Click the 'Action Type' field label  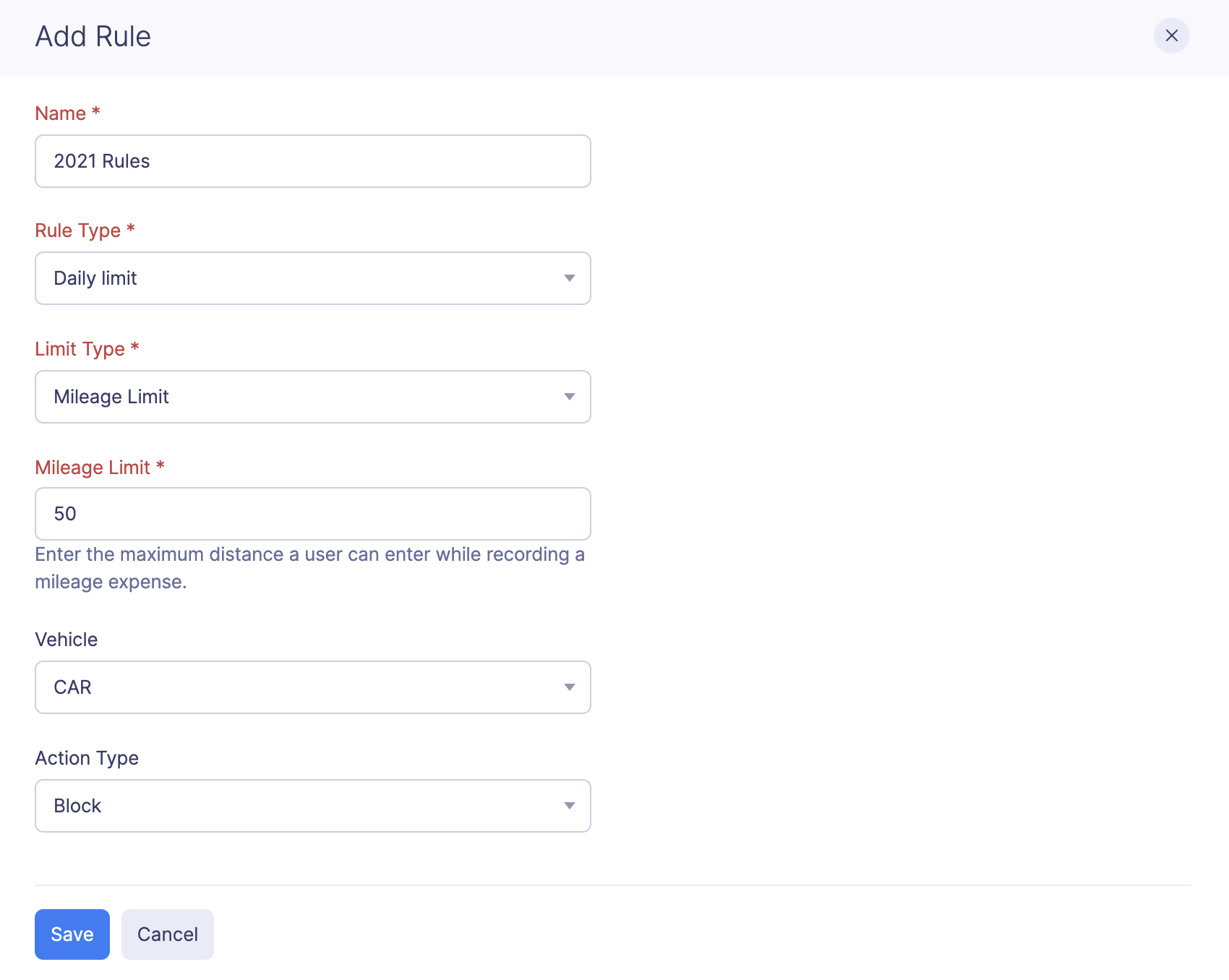coord(87,758)
